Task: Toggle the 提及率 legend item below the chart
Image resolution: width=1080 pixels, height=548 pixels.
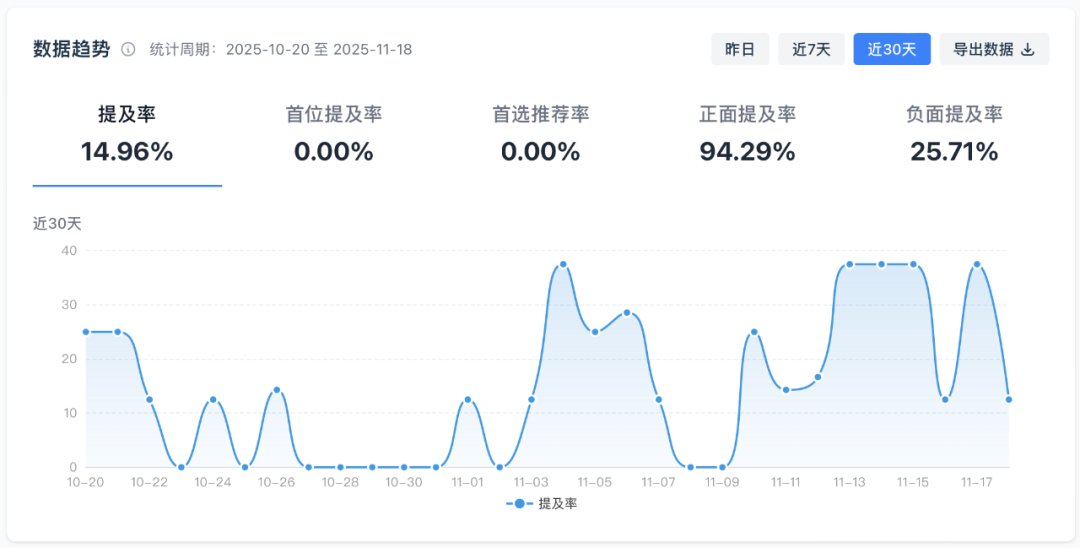Action: click(541, 504)
